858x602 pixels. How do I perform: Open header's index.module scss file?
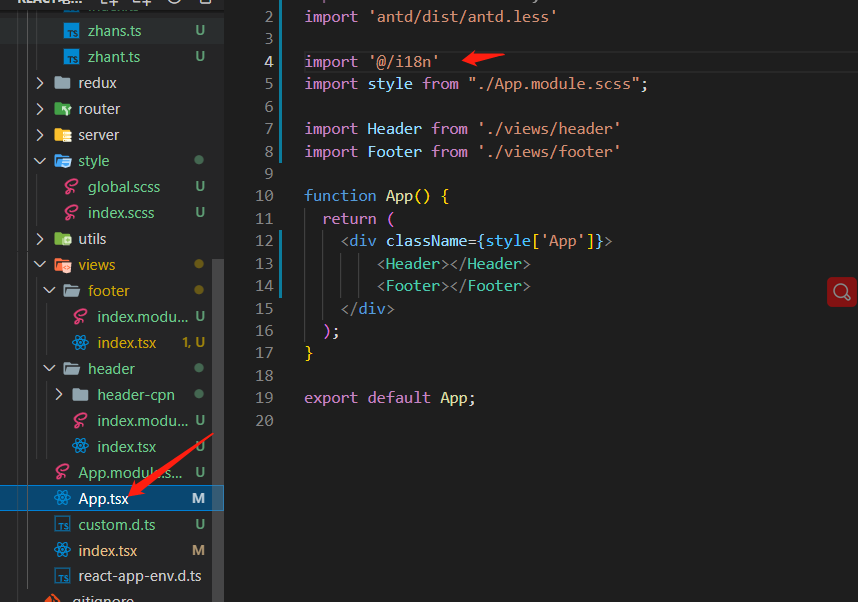coord(143,421)
